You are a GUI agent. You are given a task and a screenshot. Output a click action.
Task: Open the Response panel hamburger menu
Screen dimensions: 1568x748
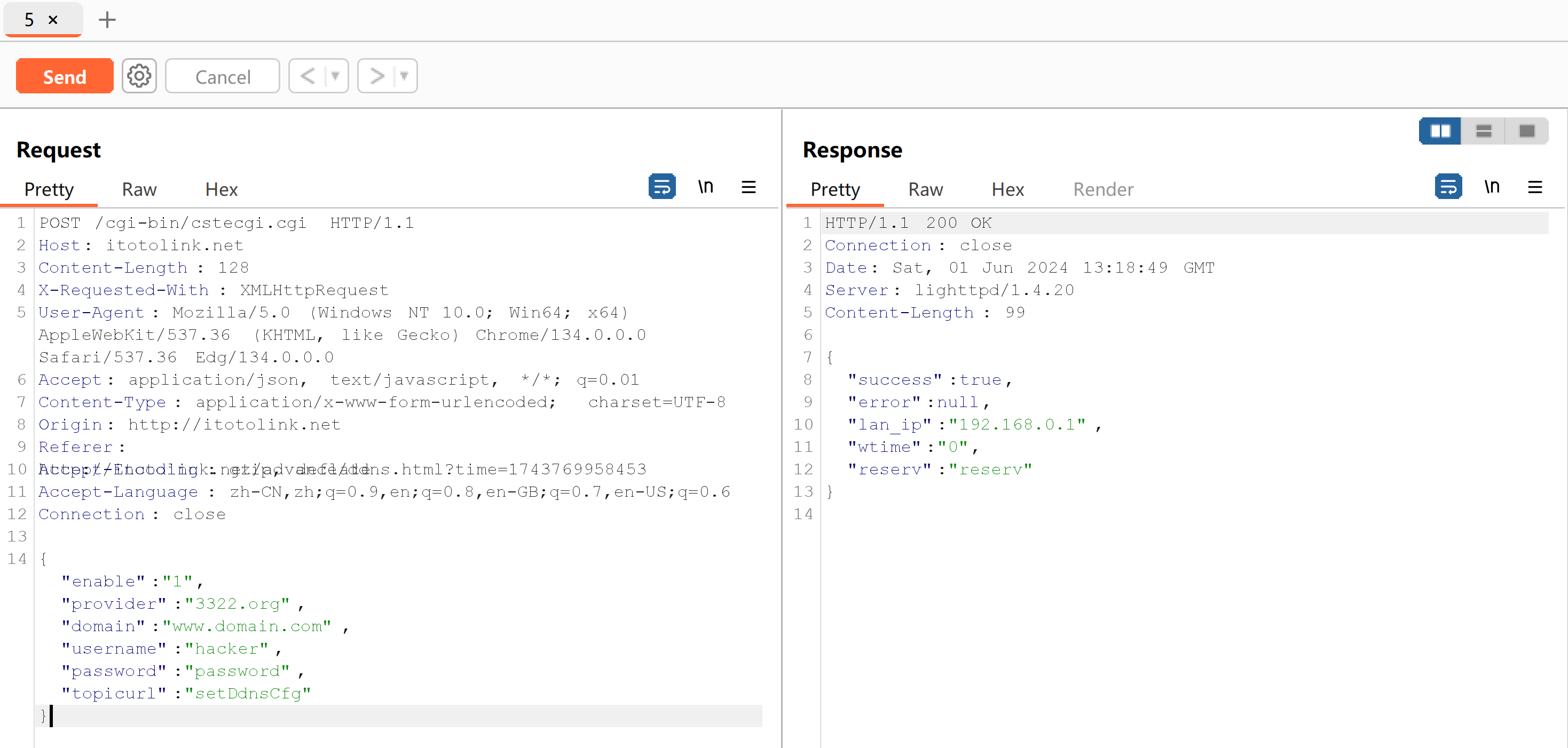point(1534,187)
